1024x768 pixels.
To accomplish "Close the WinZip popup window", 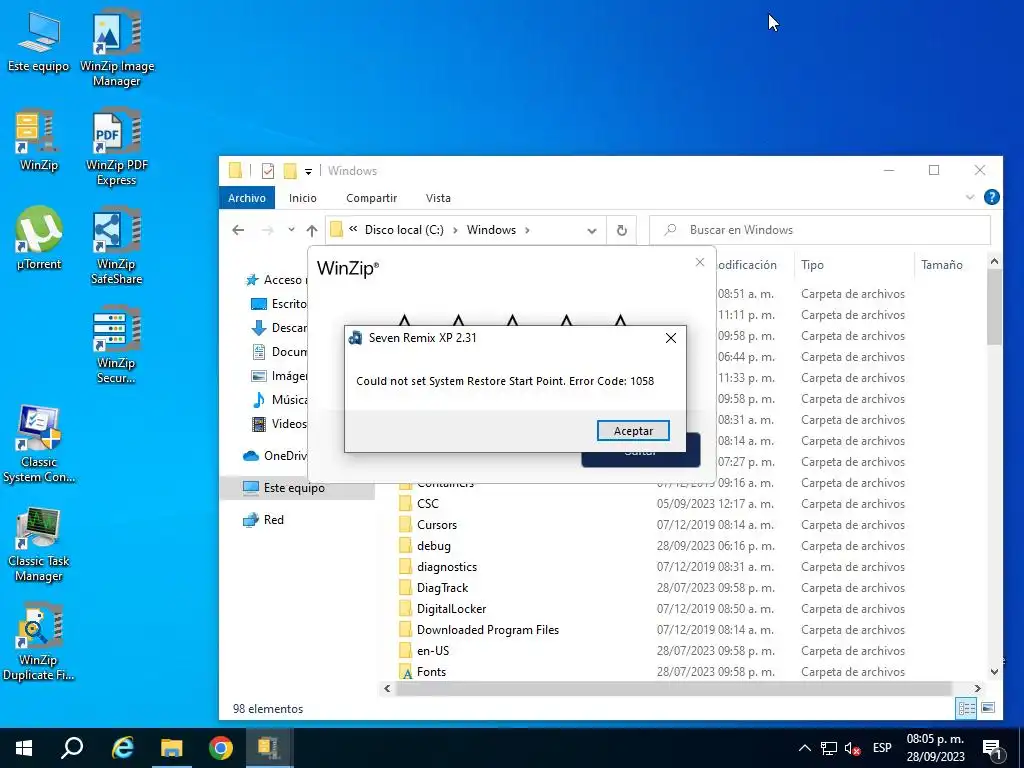I will (700, 262).
